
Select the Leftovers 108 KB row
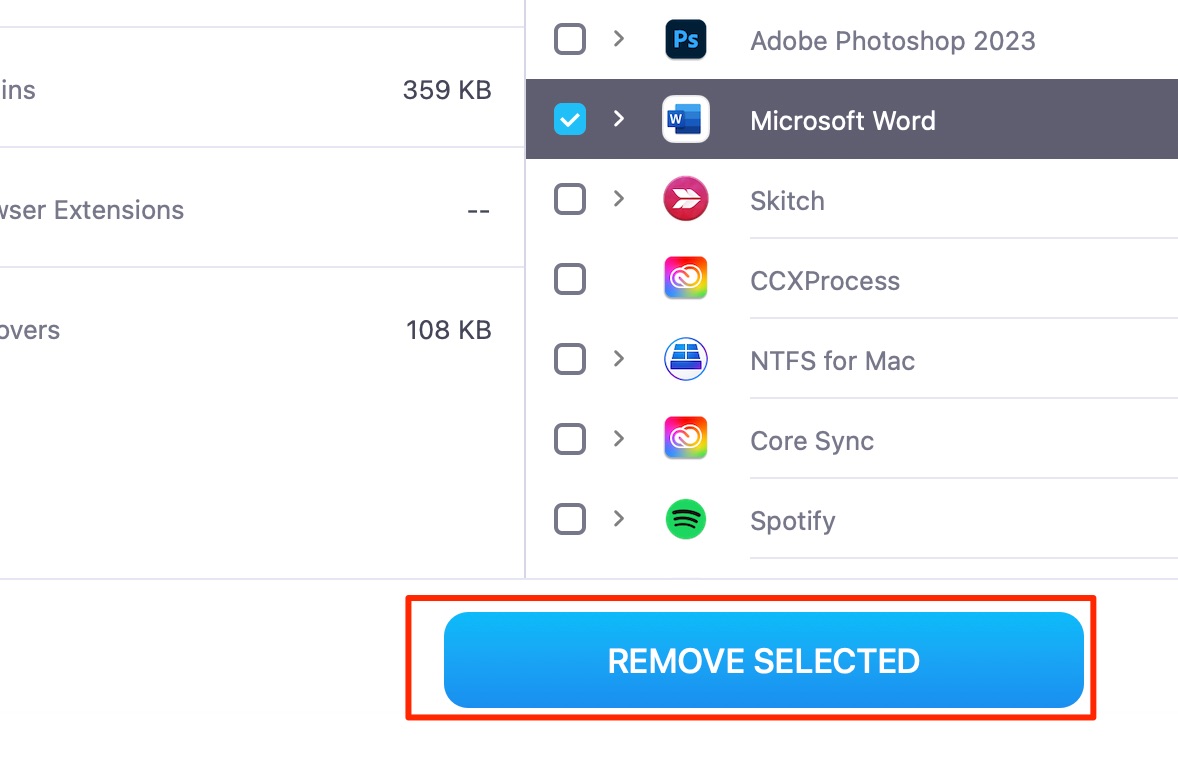[x=261, y=328]
